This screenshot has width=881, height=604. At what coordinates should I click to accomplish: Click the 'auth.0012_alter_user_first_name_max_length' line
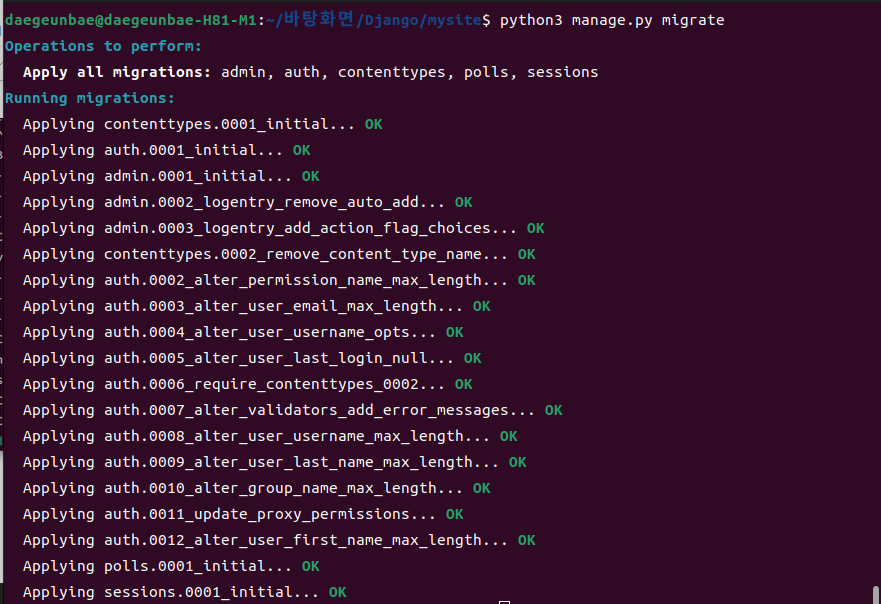pos(279,540)
